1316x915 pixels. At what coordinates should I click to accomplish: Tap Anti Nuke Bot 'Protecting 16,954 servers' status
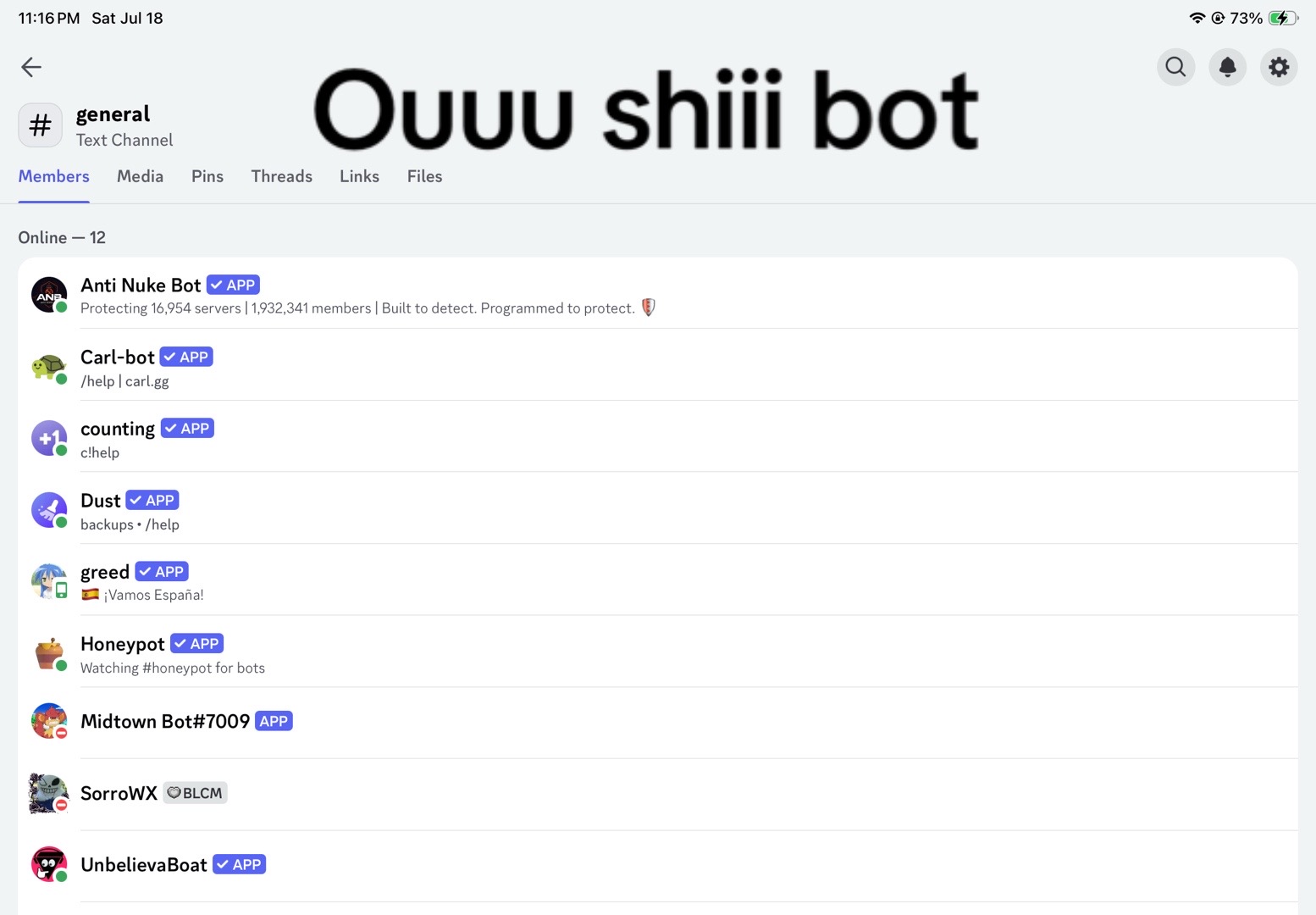pos(368,308)
